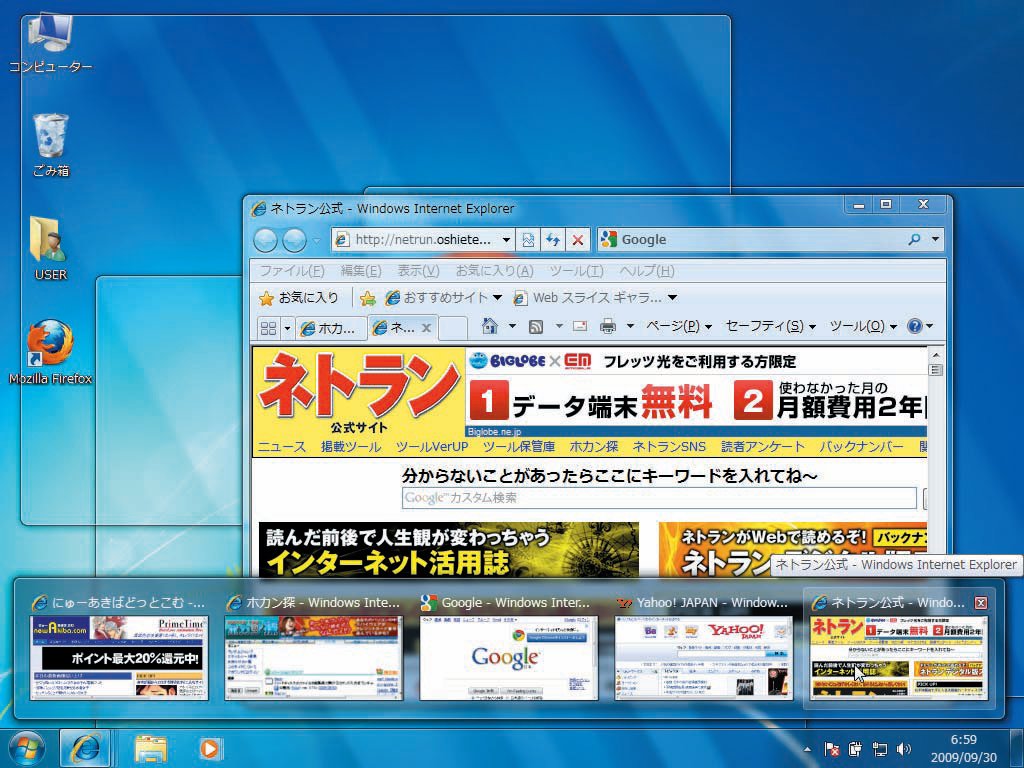Open the search provider dropdown arrow

[936, 240]
